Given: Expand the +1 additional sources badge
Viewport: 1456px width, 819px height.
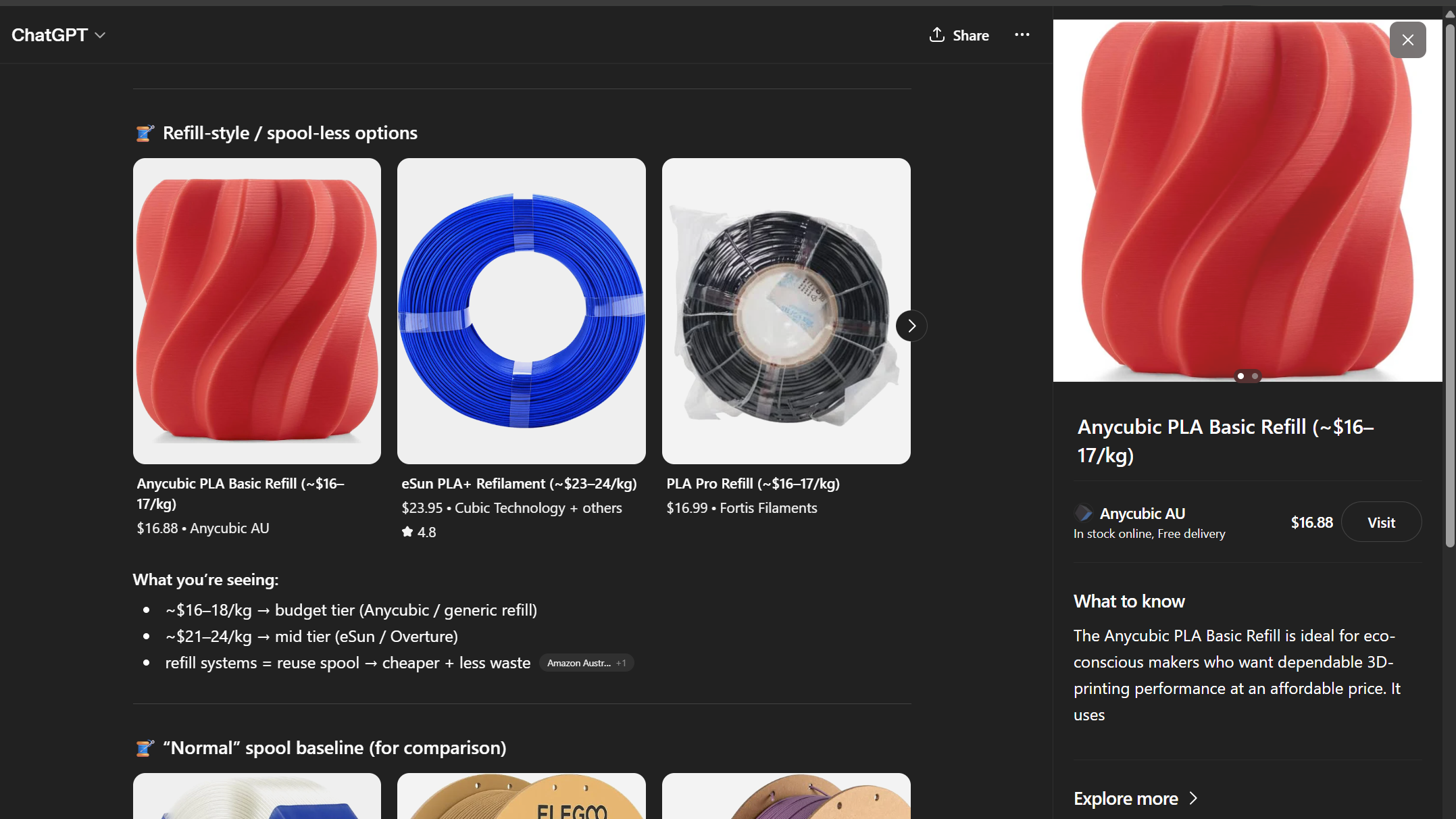Looking at the screenshot, I should click(x=622, y=664).
